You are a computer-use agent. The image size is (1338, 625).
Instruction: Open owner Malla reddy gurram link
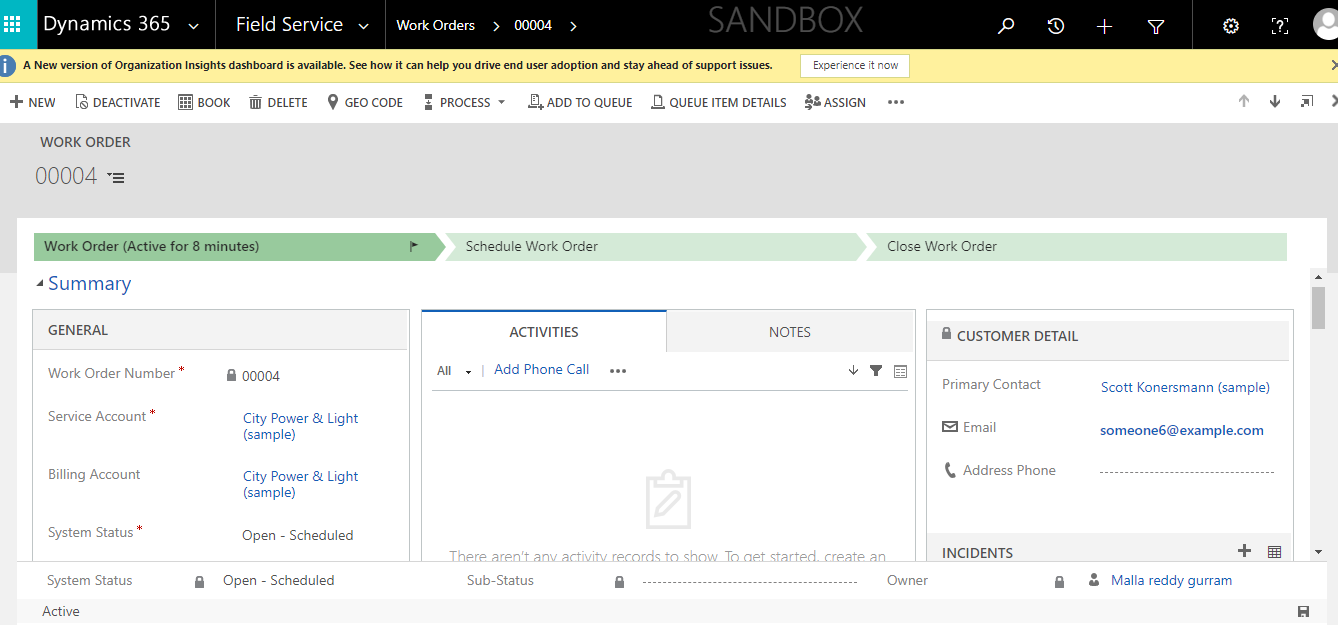1171,580
